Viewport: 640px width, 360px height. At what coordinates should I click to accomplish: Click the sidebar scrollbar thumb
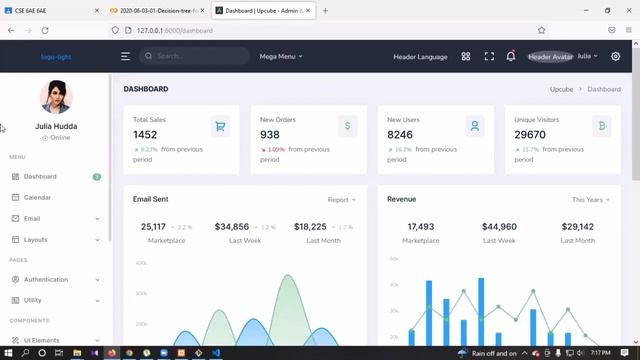[x=110, y=158]
